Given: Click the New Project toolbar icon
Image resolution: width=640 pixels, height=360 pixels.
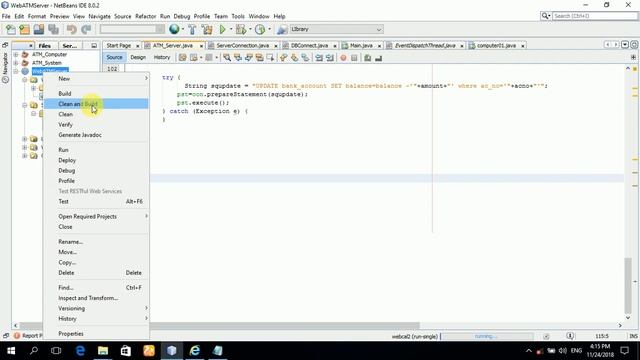Looking at the screenshot, I should click(x=24, y=29).
